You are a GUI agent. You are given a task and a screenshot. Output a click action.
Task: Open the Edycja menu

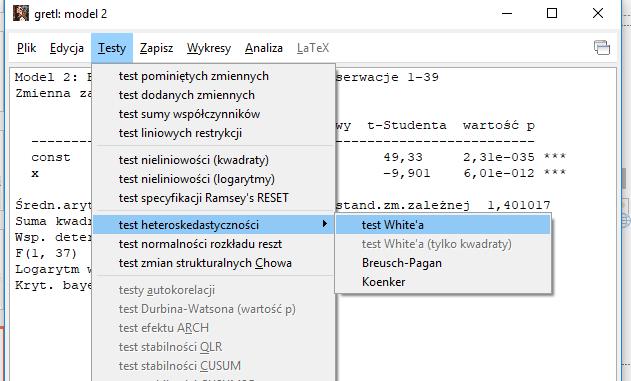67,48
